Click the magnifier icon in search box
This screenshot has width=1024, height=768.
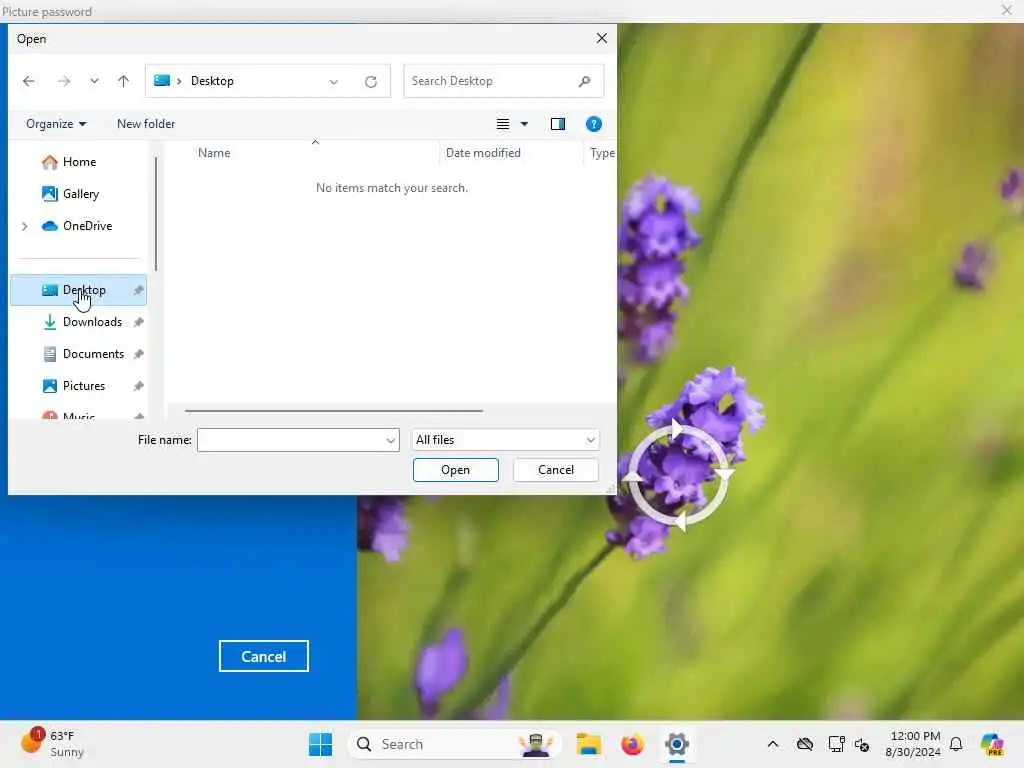coord(584,81)
